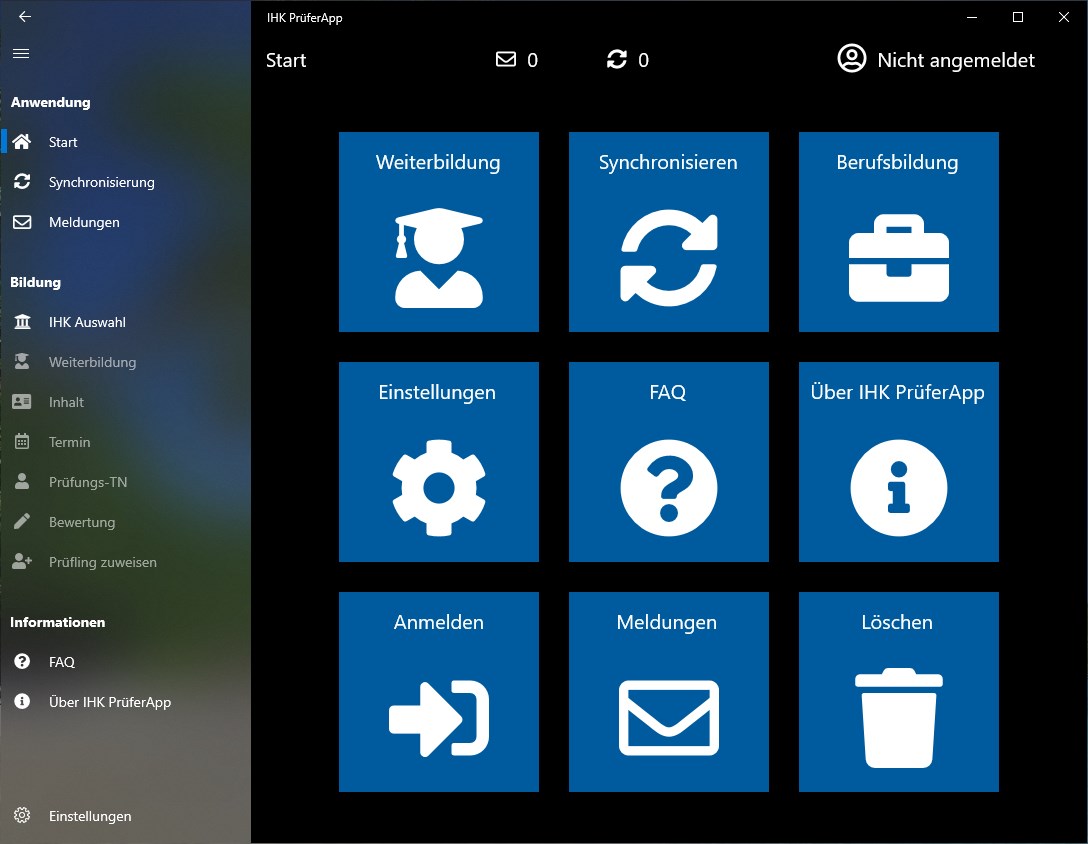The height and width of the screenshot is (844, 1088).
Task: Click the trash can icon on Löschen tile
Action: (899, 718)
